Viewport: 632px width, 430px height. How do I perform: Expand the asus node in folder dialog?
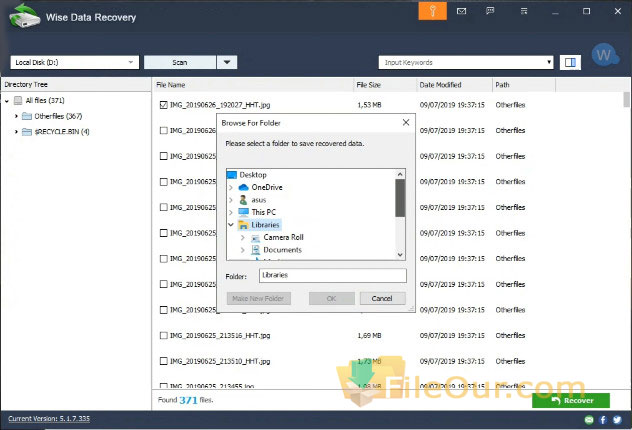coord(231,200)
